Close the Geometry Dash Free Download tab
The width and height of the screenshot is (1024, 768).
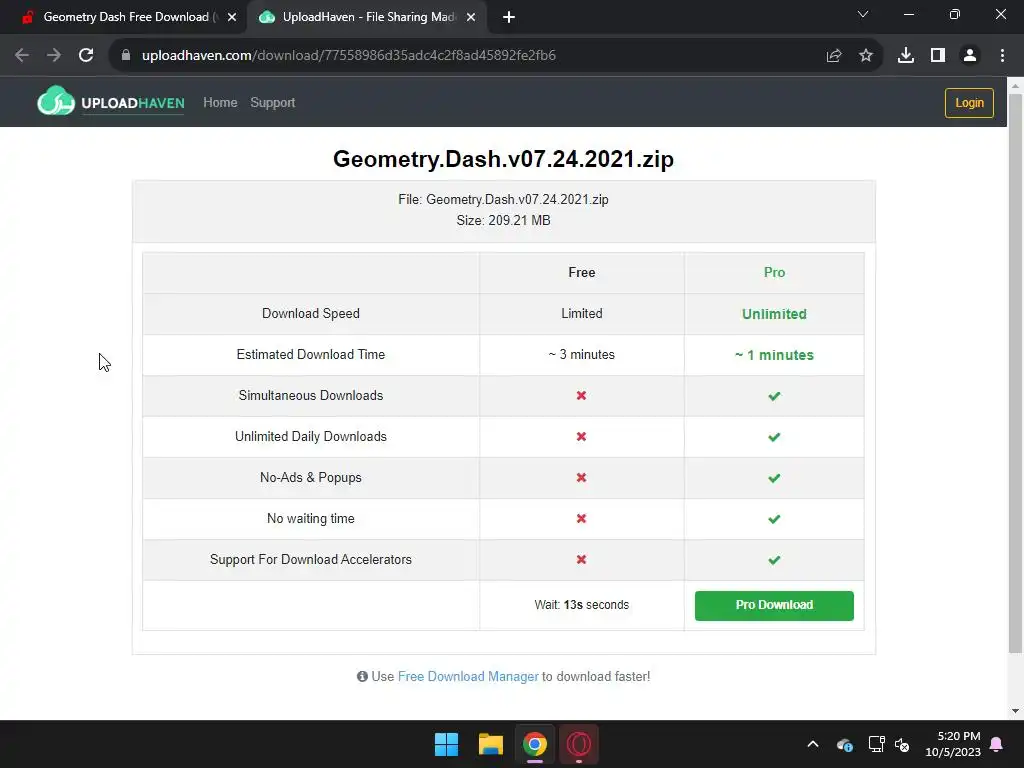pyautogui.click(x=232, y=17)
